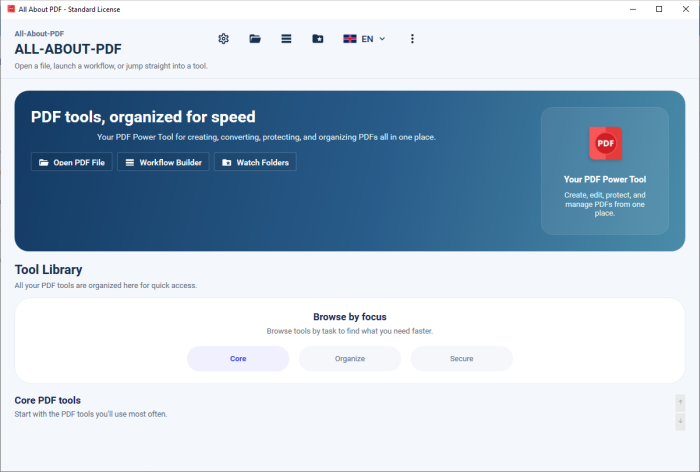
Task: Open the EN language dropdown
Action: click(x=364, y=39)
